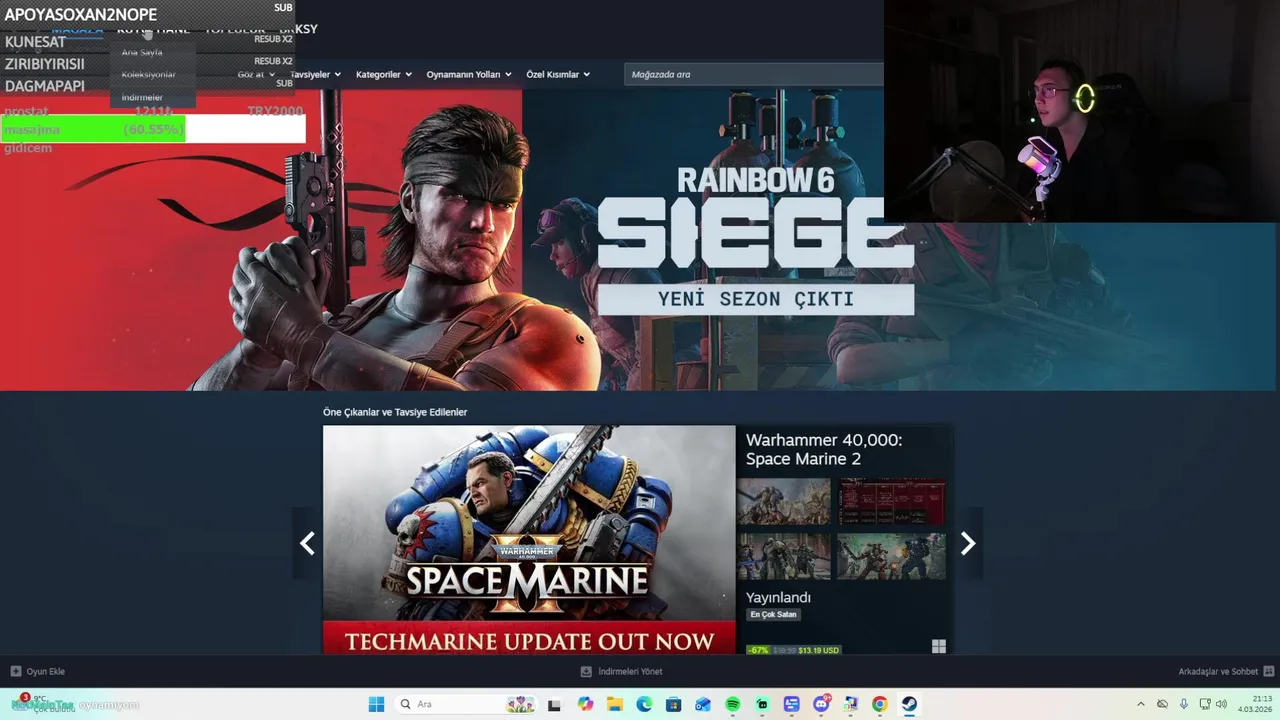
Task: Open the taskbar clock and date
Action: coord(1254,704)
